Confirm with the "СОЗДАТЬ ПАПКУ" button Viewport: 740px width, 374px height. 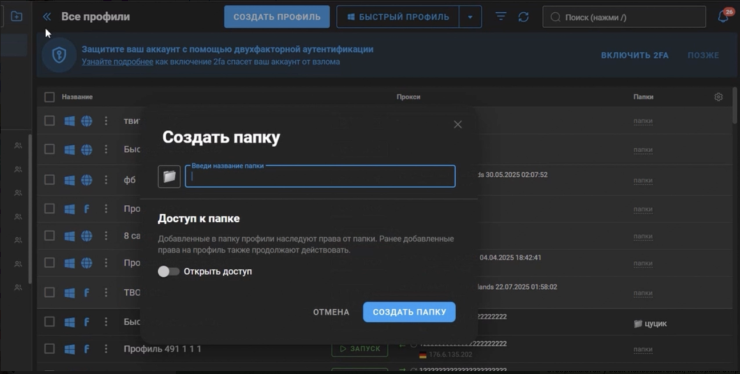point(409,312)
